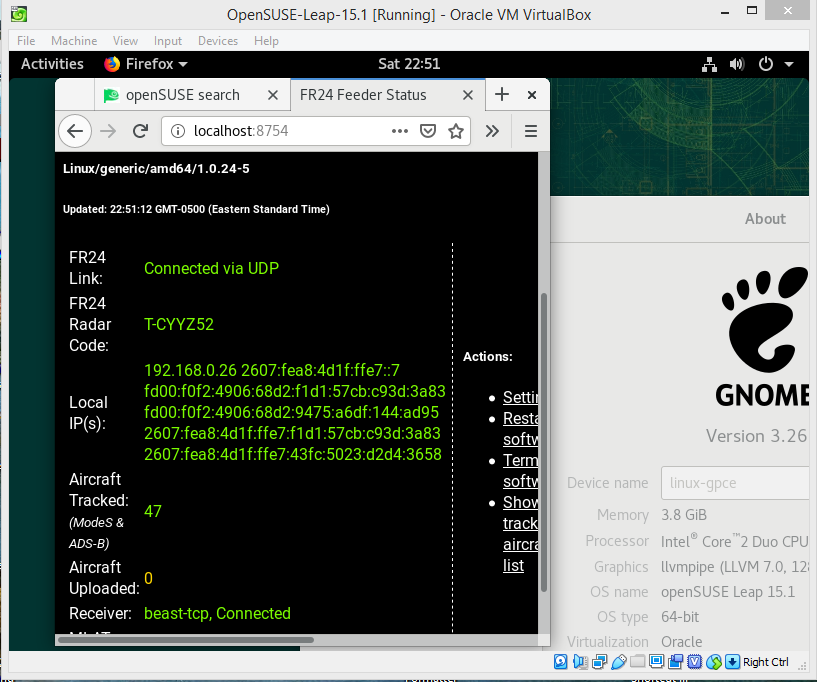The width and height of the screenshot is (817, 682).
Task: Click the VirtualBox mouse integration icon
Action: [x=714, y=662]
